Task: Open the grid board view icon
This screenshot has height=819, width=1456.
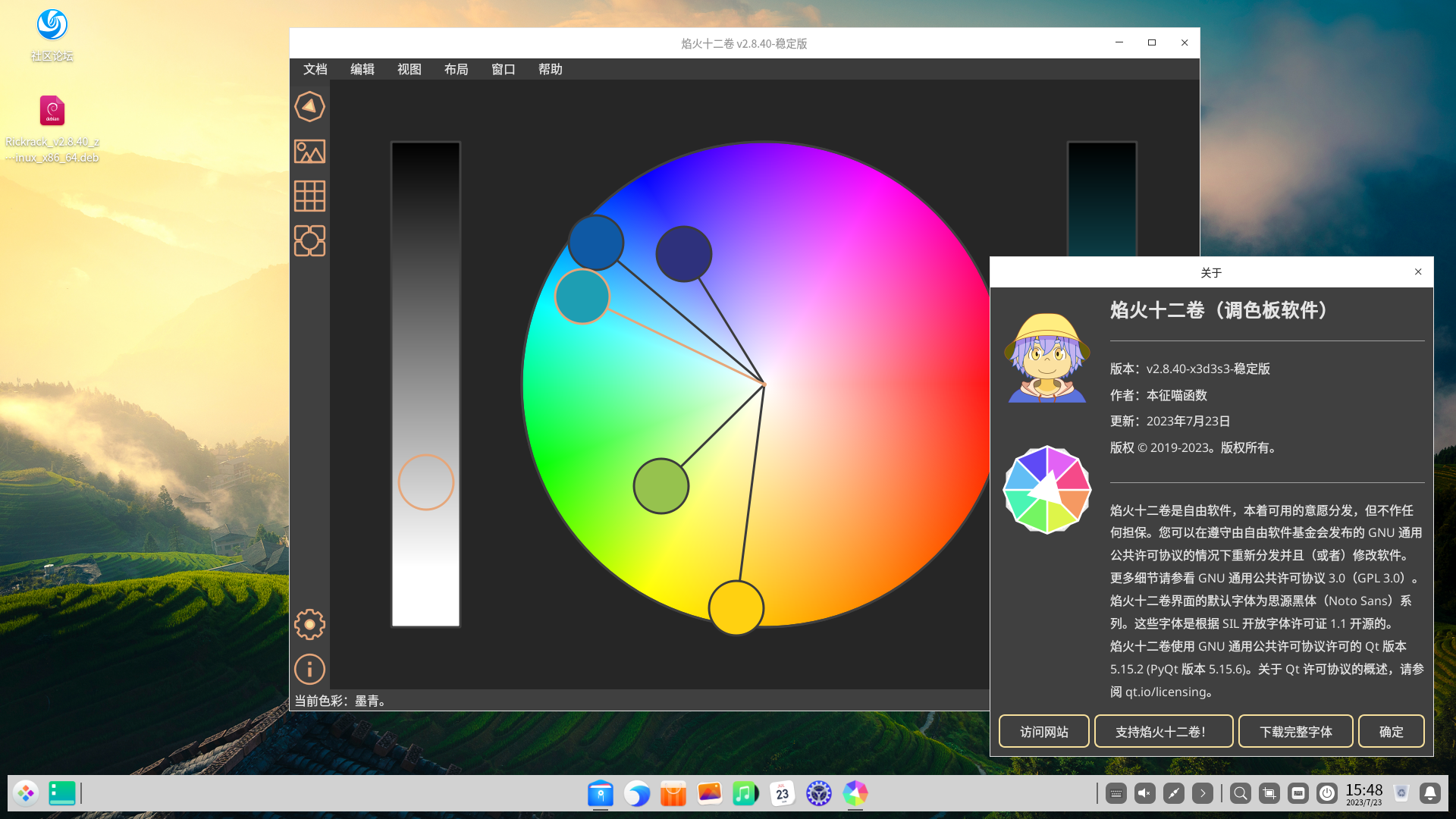Action: 309,196
